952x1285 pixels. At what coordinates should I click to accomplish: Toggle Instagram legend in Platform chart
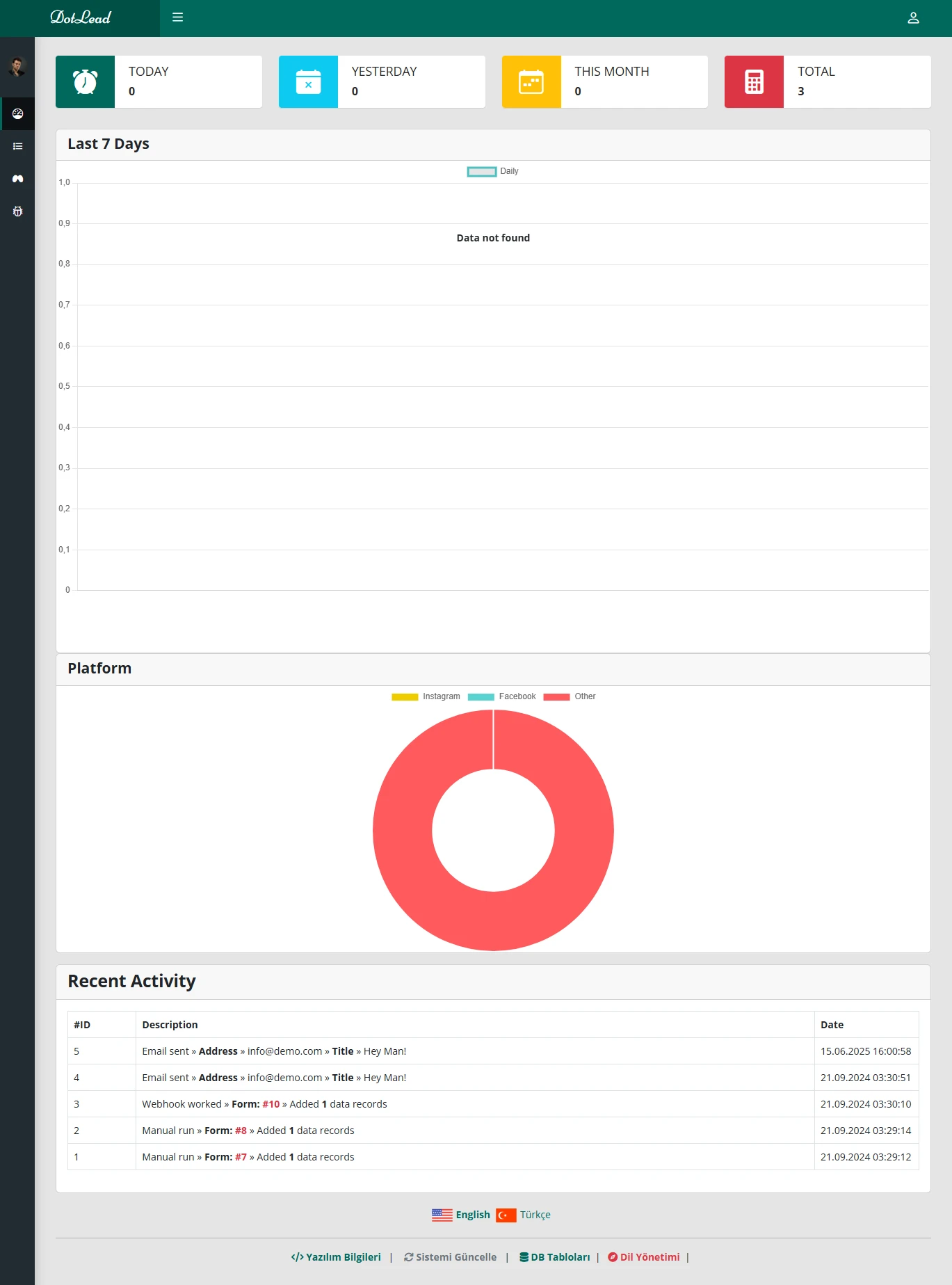(x=426, y=696)
